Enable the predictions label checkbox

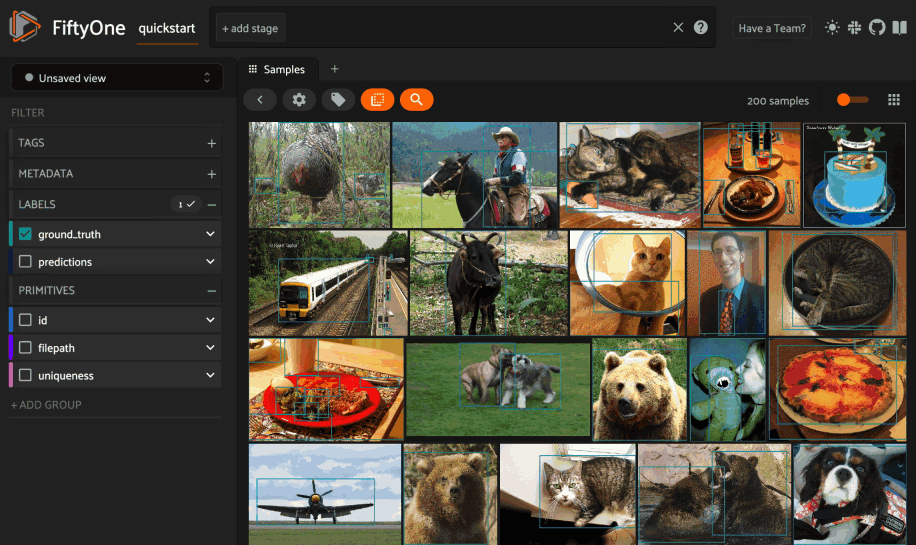26,262
